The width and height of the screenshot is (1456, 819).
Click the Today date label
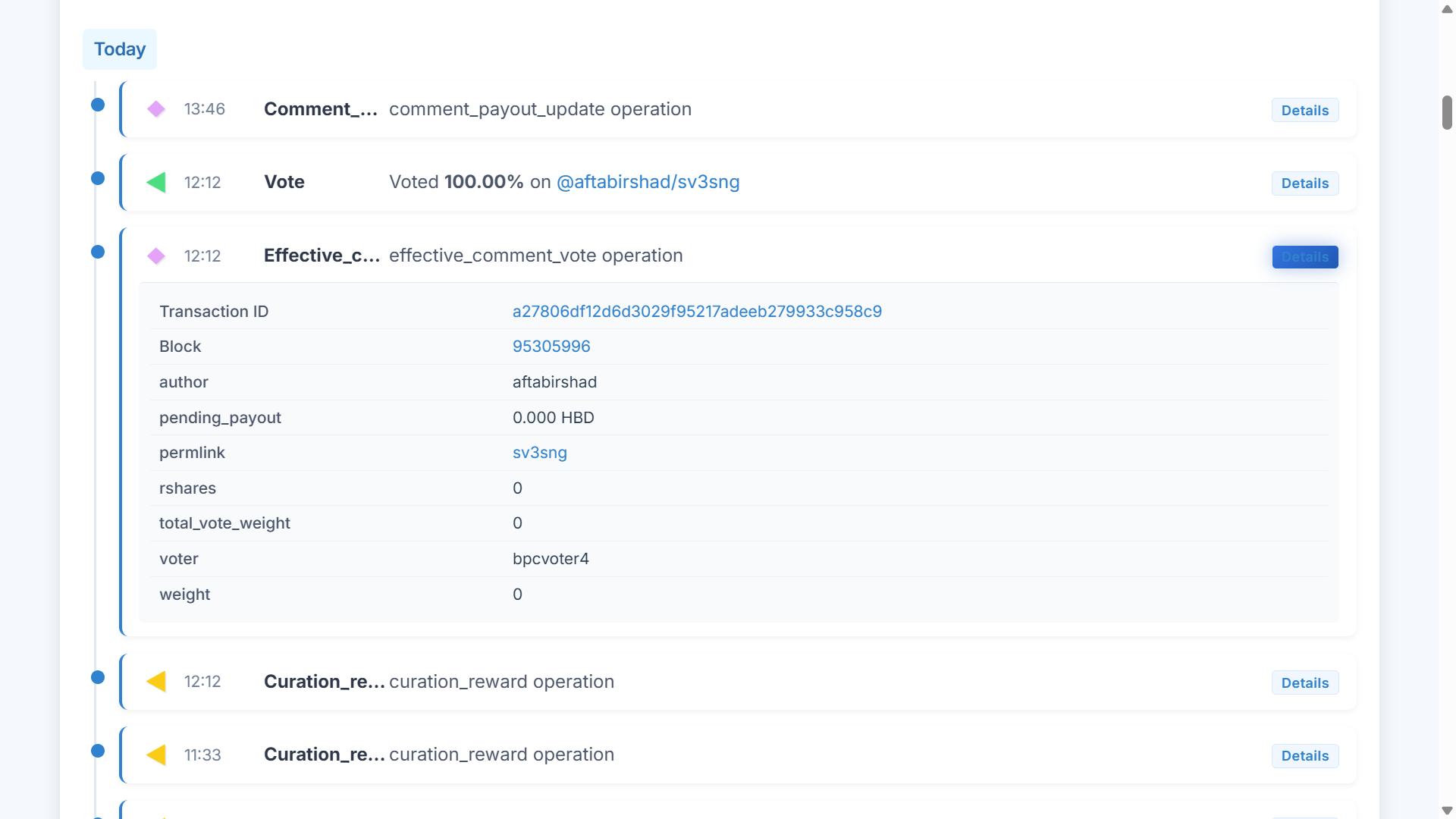point(120,49)
